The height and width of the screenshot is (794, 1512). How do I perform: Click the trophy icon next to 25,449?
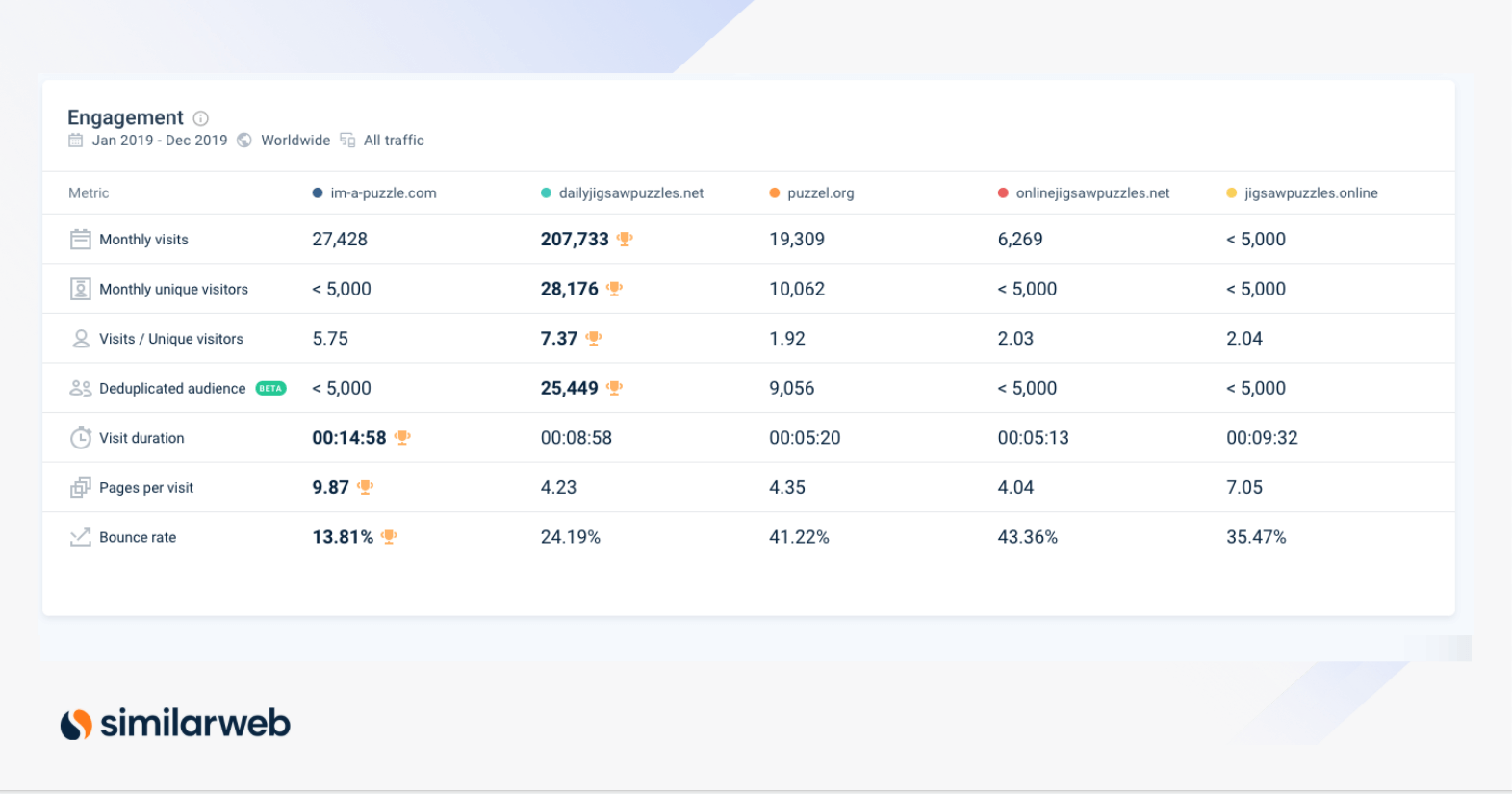point(615,388)
